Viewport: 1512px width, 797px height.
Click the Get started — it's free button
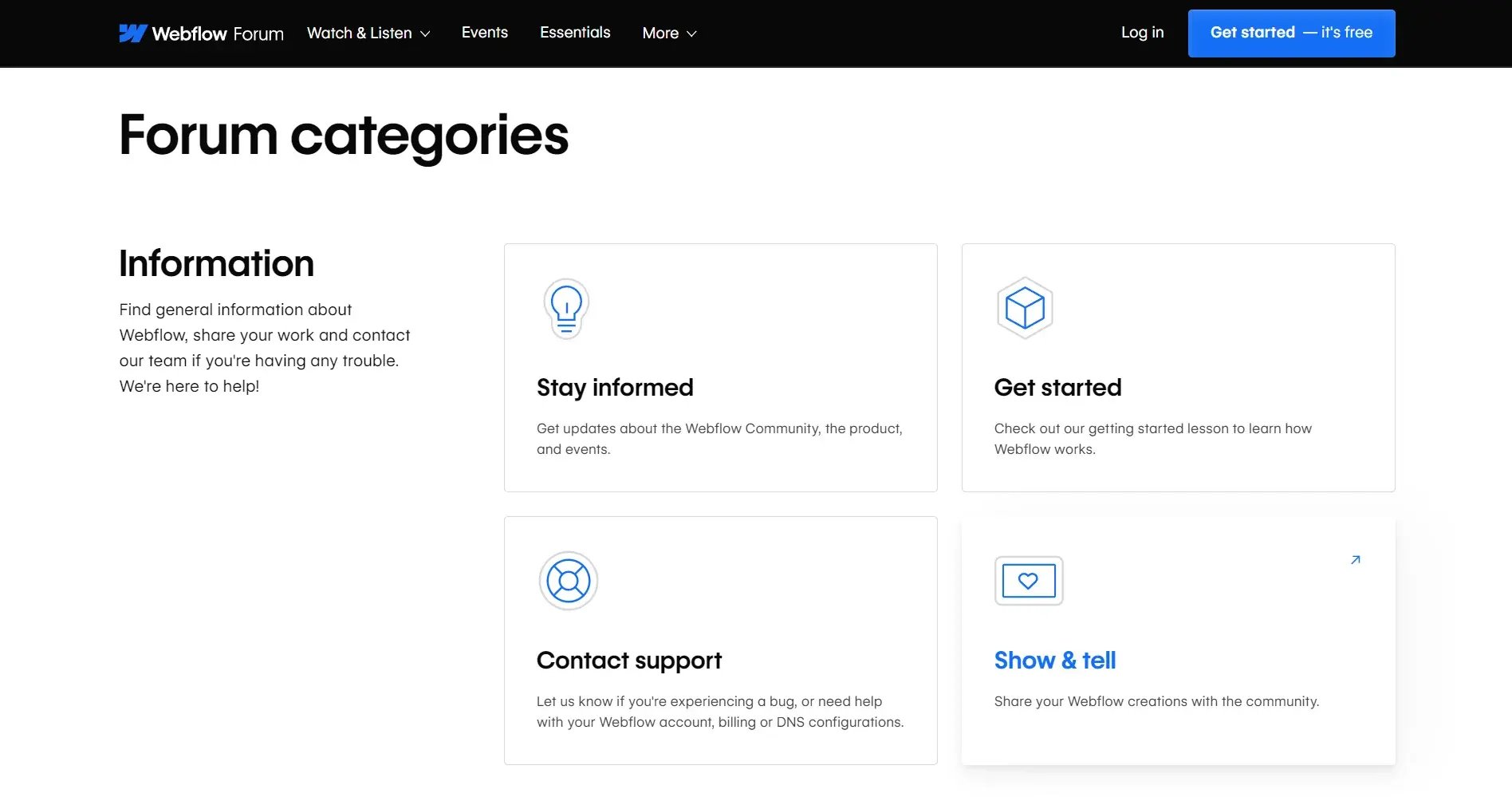pos(1291,33)
